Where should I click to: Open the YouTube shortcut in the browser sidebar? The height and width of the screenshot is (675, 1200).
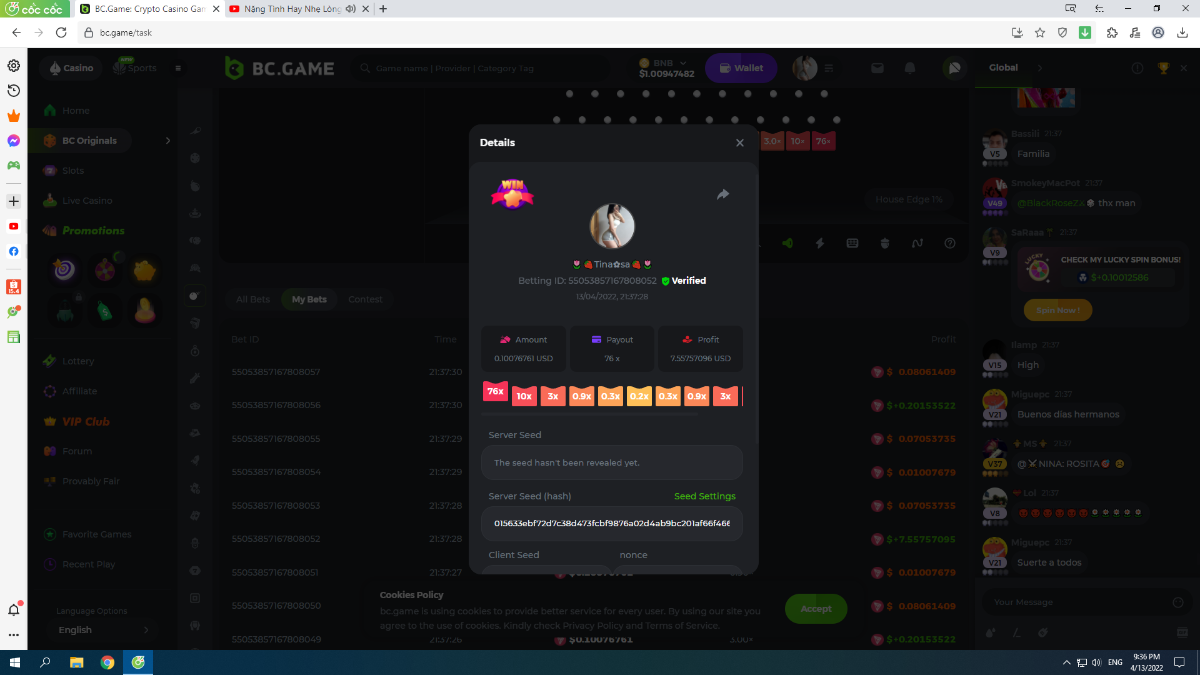14,226
